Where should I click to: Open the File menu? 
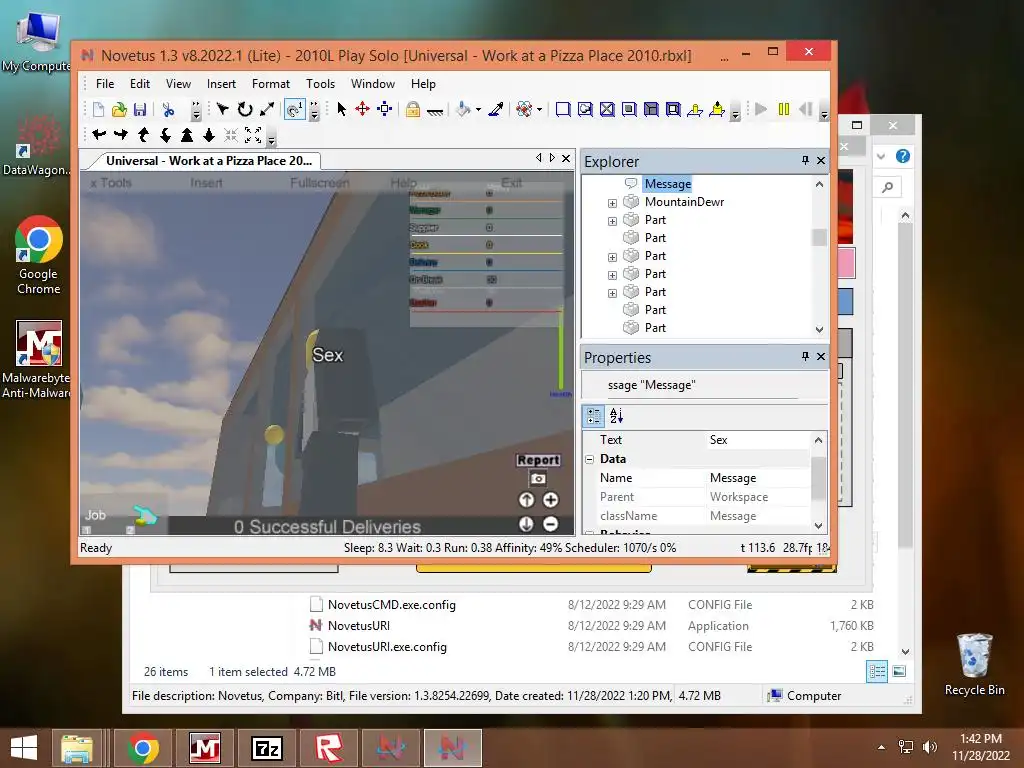pyautogui.click(x=104, y=84)
